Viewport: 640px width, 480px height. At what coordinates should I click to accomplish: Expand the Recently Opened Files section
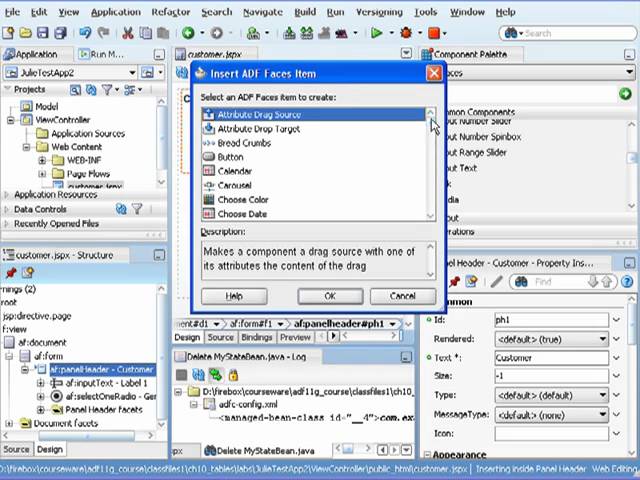(7, 224)
